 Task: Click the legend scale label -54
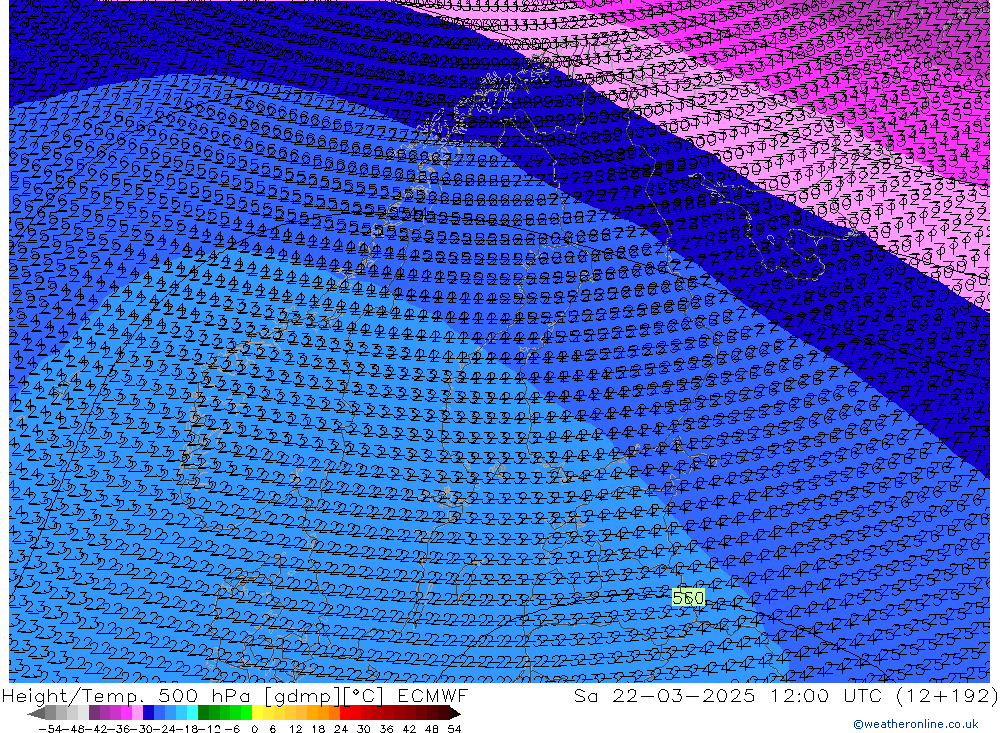[50, 729]
